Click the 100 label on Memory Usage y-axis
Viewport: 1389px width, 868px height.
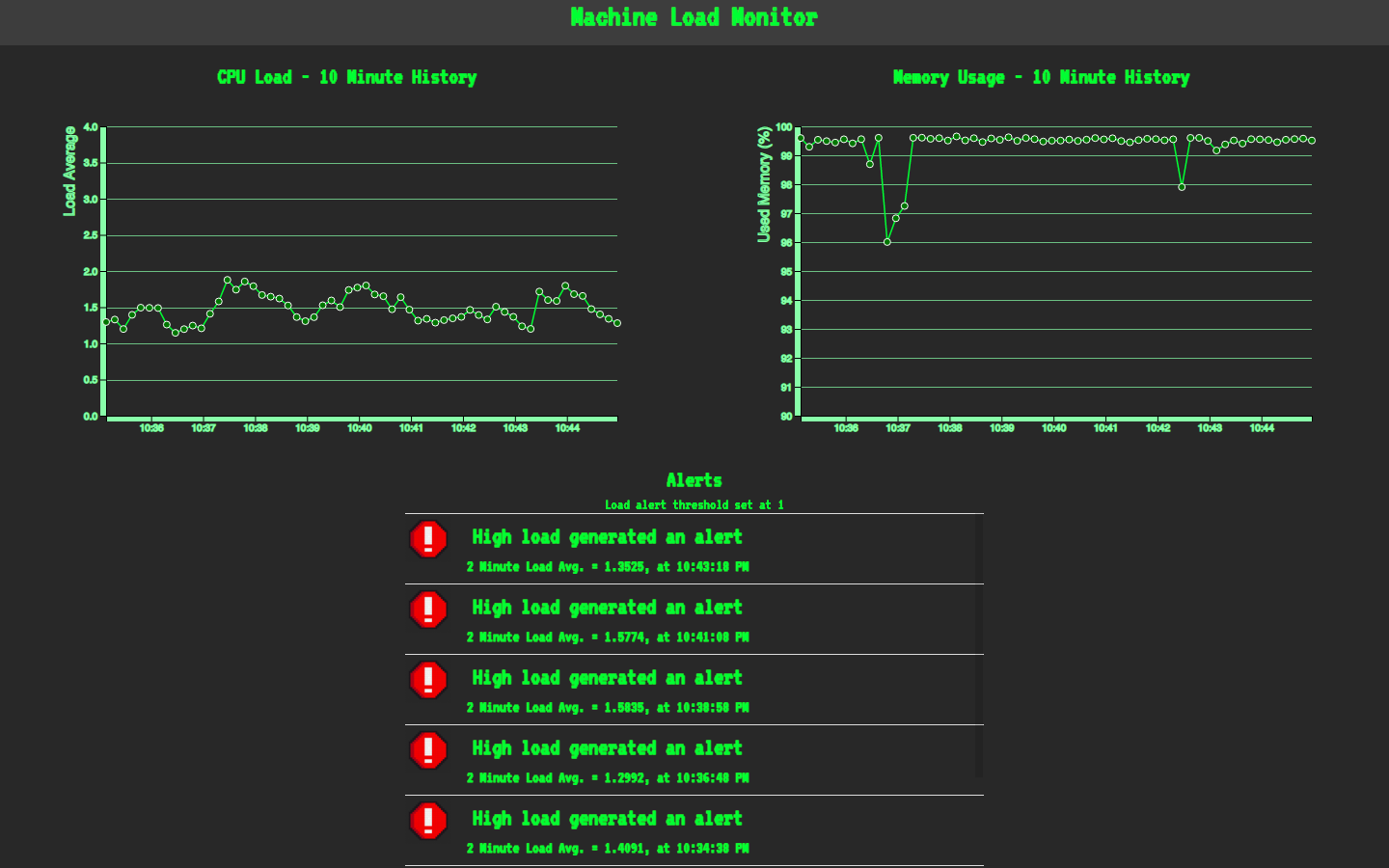click(784, 127)
